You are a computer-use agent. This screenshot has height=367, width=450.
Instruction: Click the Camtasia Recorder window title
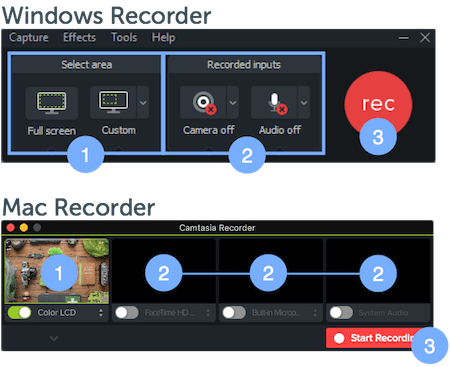pyautogui.click(x=217, y=228)
